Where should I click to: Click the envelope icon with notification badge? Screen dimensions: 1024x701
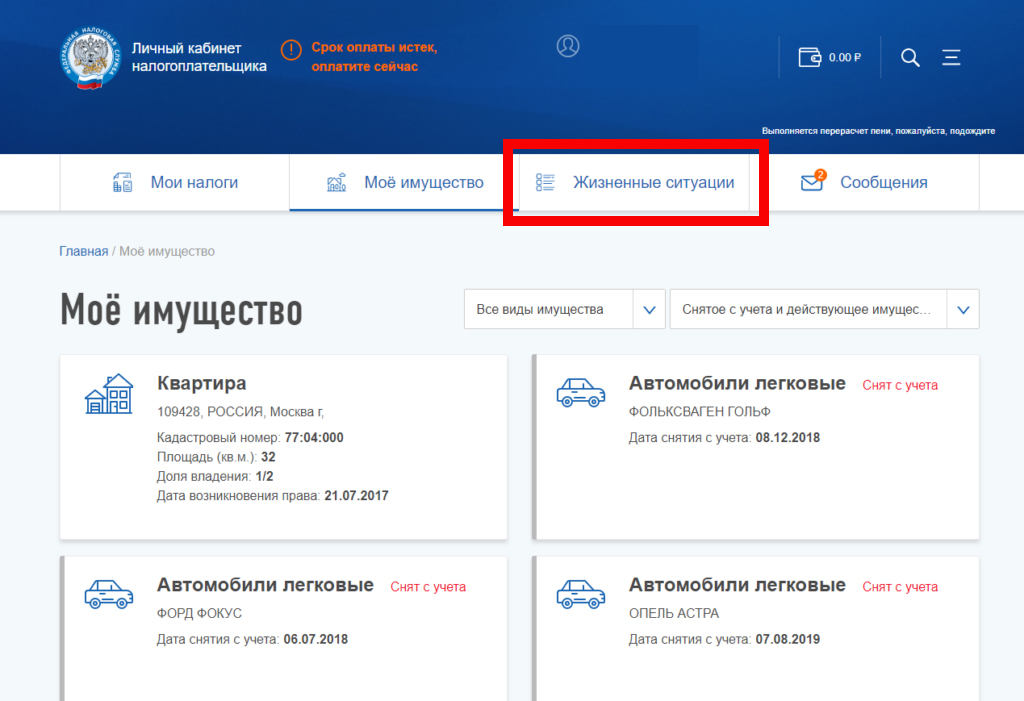[812, 182]
